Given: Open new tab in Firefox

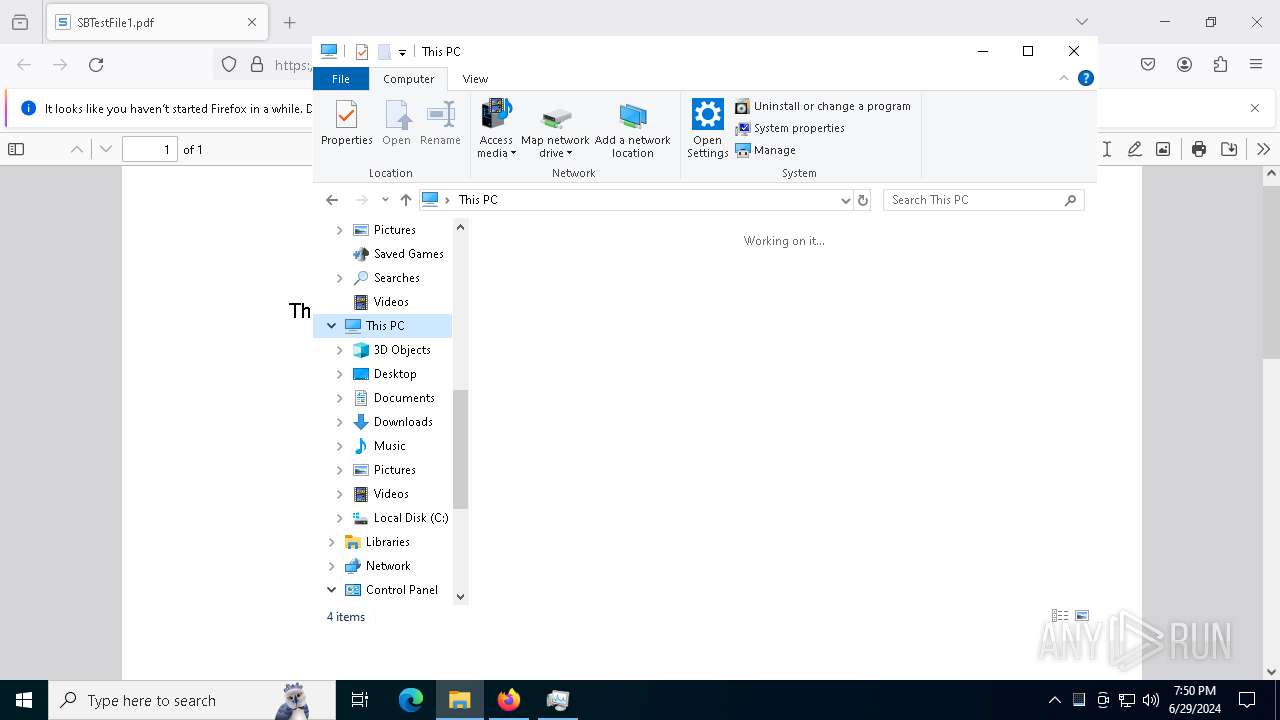Looking at the screenshot, I should (x=289, y=22).
